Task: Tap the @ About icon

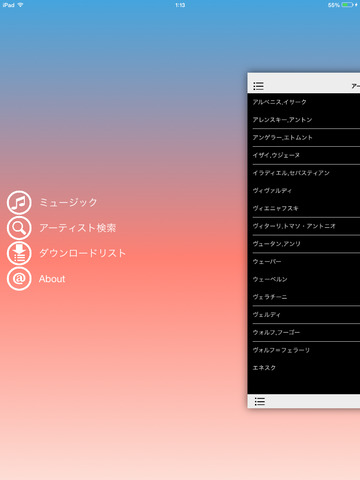Action: tap(19, 279)
